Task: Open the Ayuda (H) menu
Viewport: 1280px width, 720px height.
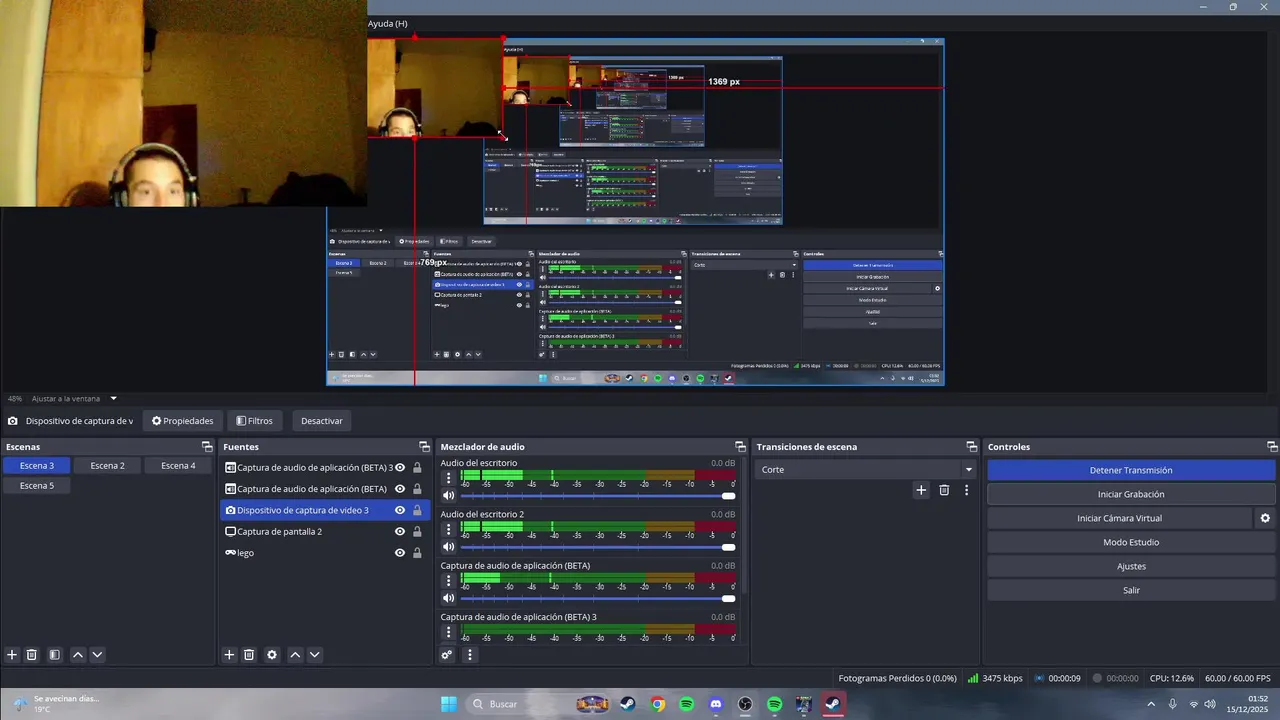Action: click(x=387, y=23)
